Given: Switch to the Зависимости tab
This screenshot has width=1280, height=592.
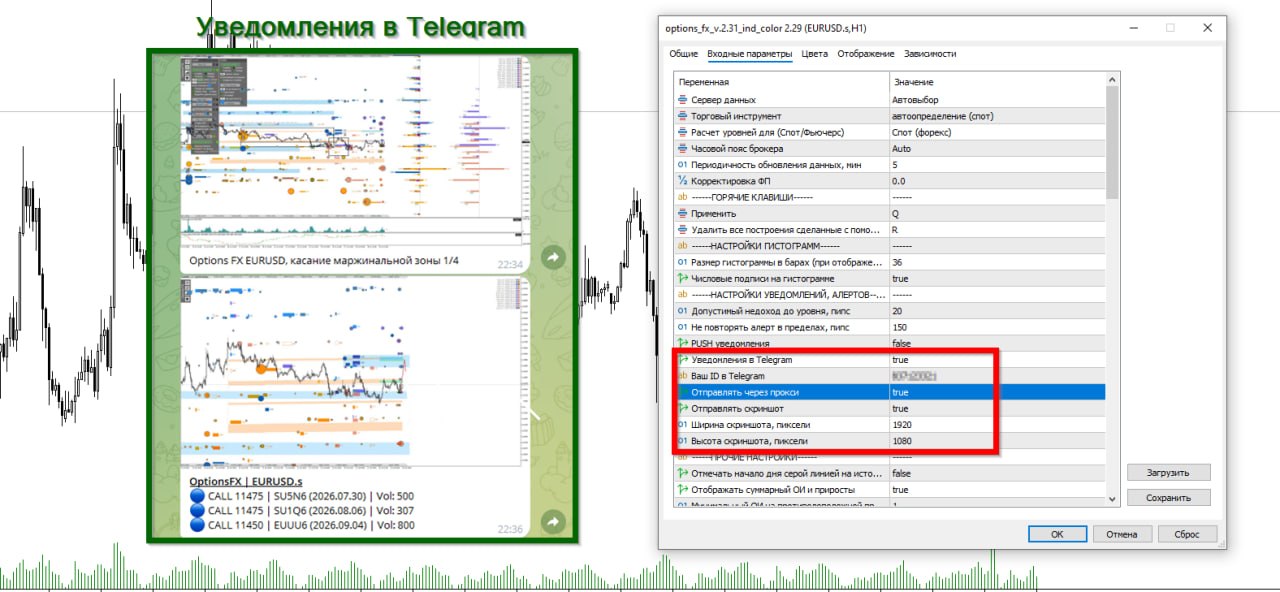Looking at the screenshot, I should pos(930,54).
